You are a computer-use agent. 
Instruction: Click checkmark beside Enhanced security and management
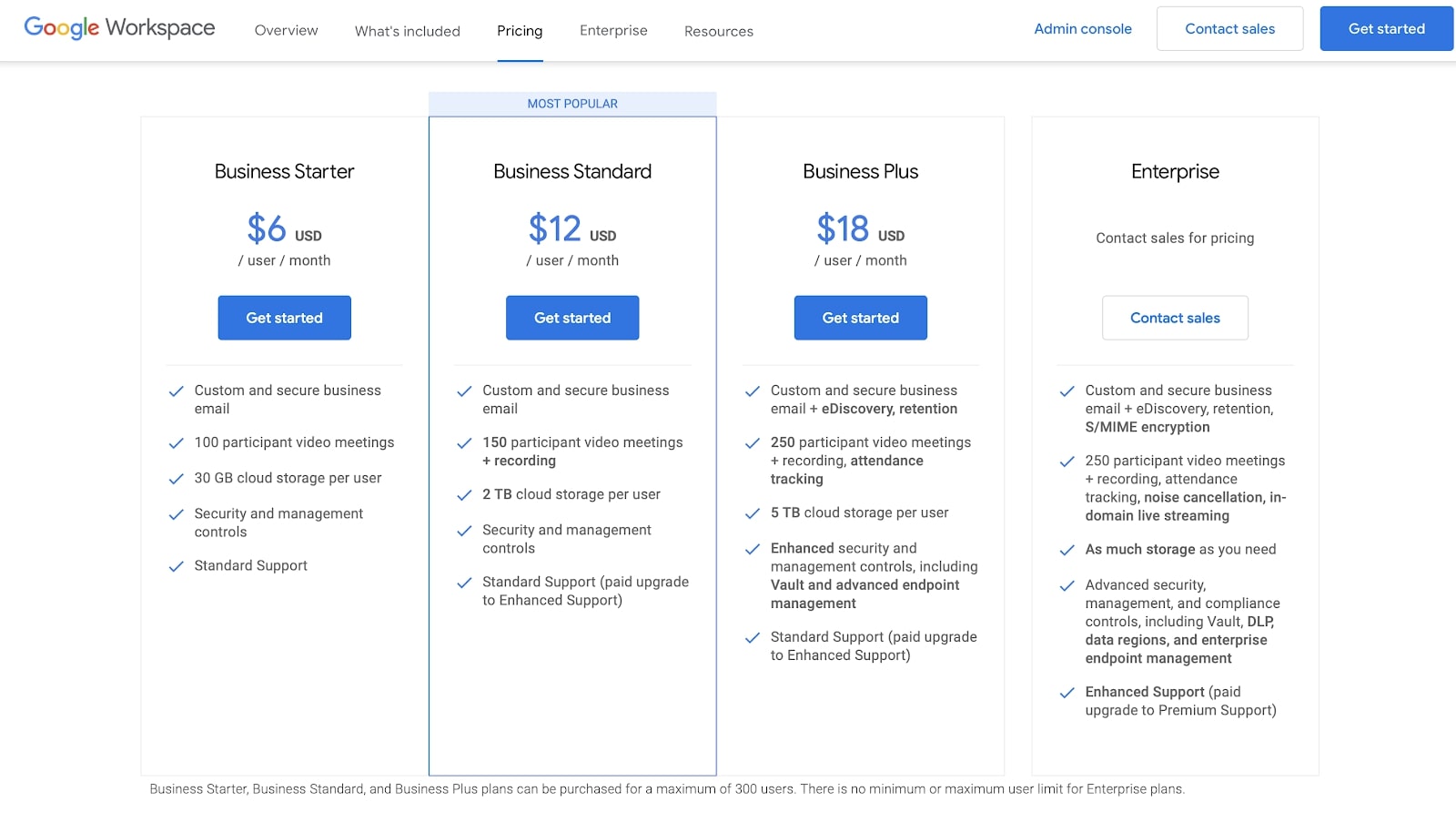(x=753, y=549)
